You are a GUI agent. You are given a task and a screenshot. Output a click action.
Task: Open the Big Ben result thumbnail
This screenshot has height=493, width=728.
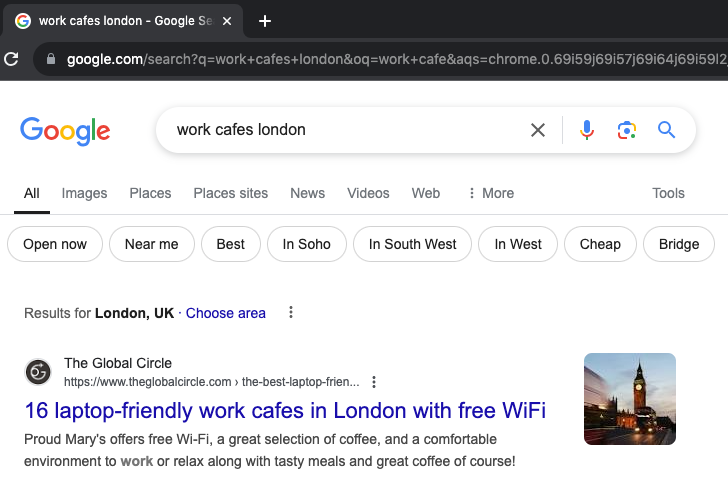click(630, 399)
